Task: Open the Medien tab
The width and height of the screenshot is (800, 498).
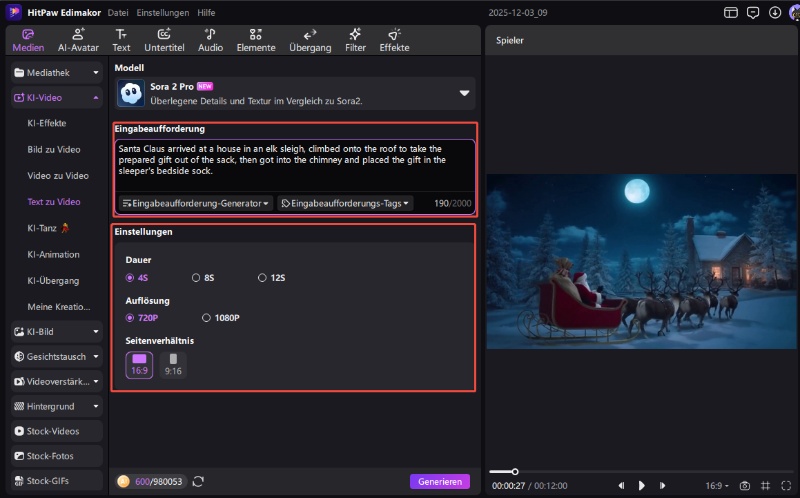Action: pos(28,40)
